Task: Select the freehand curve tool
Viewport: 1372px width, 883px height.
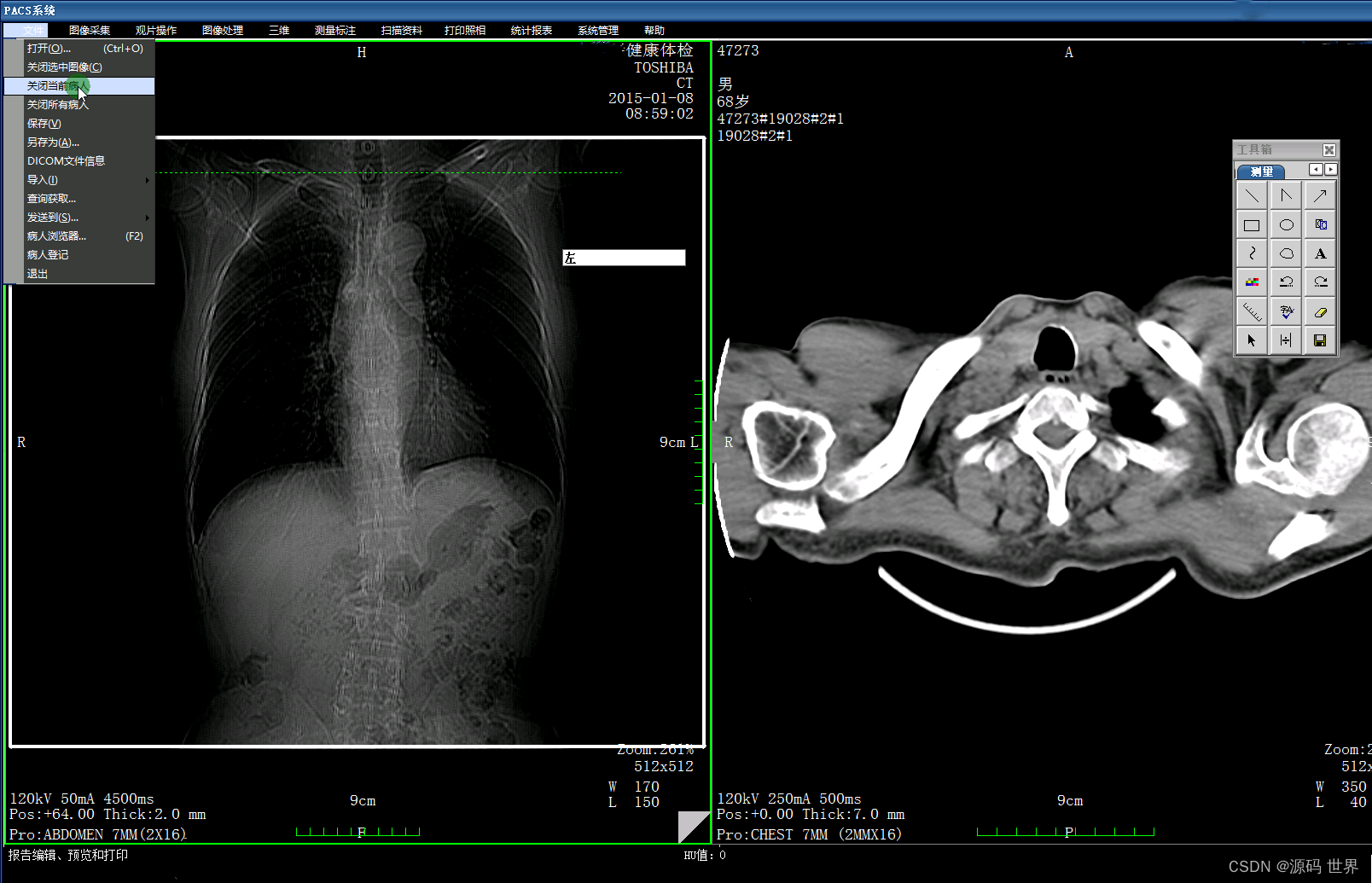Action: (1252, 253)
